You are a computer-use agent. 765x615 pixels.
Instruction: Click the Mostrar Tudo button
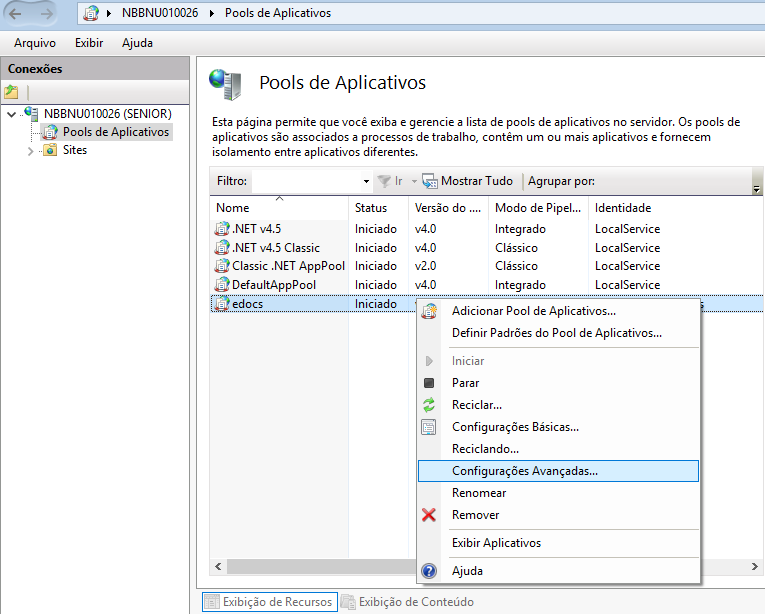click(x=467, y=181)
